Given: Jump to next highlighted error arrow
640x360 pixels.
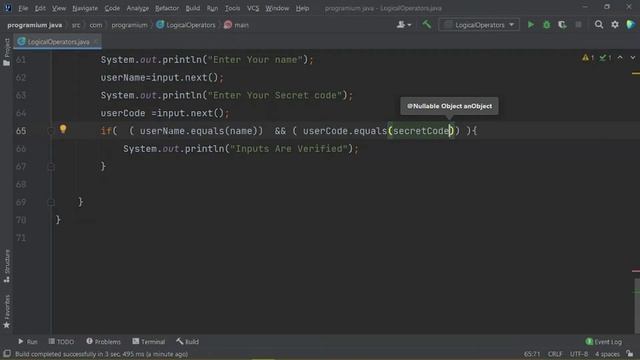Looking at the screenshot, I should point(633,58).
